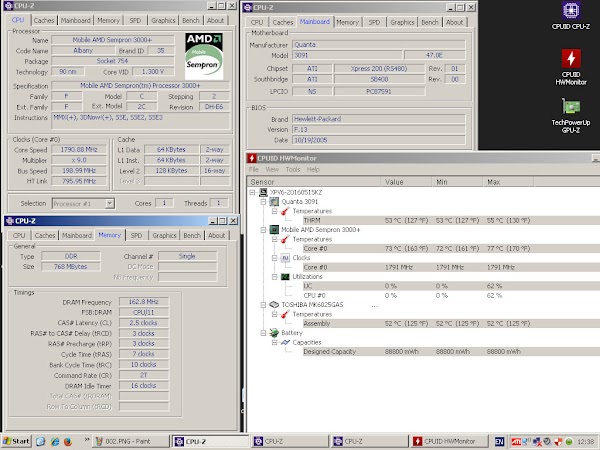Click the Sensor column header
This screenshot has height=450, width=600.
click(x=314, y=182)
